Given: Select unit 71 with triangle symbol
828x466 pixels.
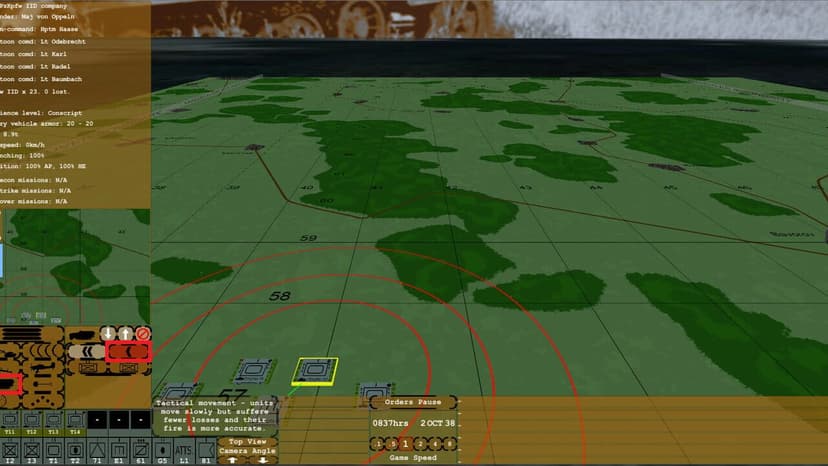Looking at the screenshot, I should pos(97,452).
